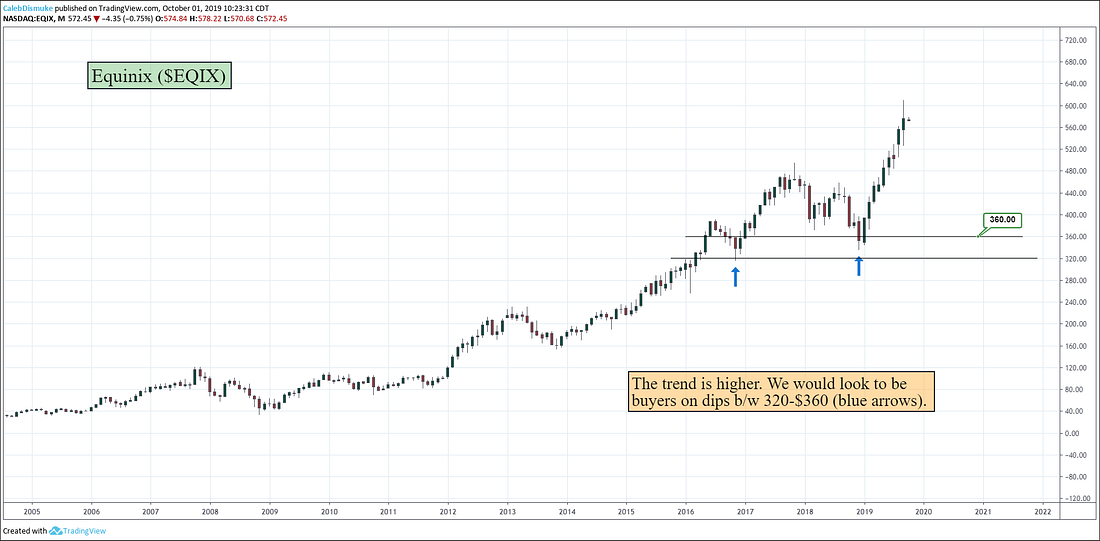Click the -40.00 price axis label
Viewport: 1100px width, 541px height.
1076,455
